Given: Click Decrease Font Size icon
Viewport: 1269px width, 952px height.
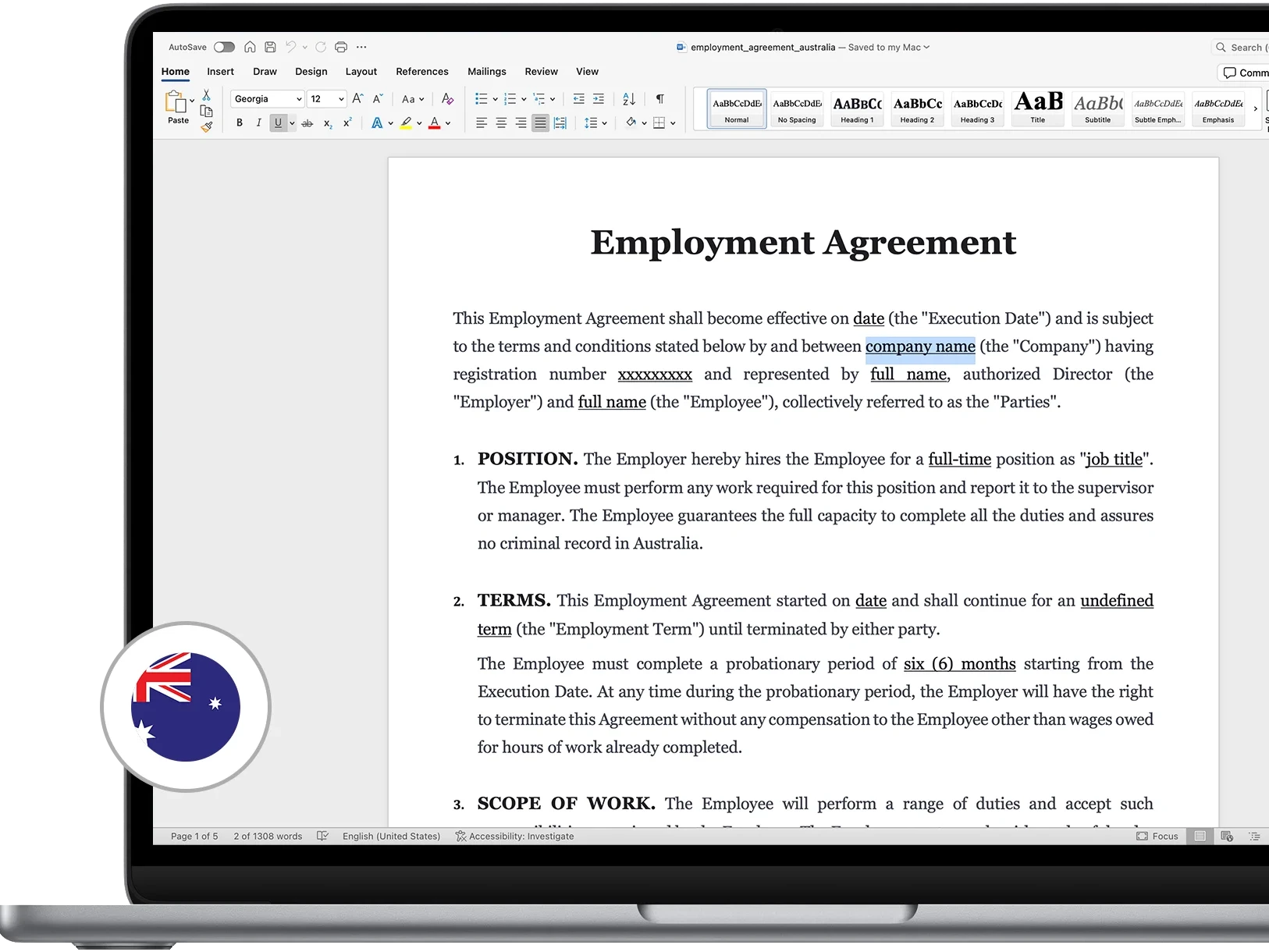Looking at the screenshot, I should click(x=378, y=98).
